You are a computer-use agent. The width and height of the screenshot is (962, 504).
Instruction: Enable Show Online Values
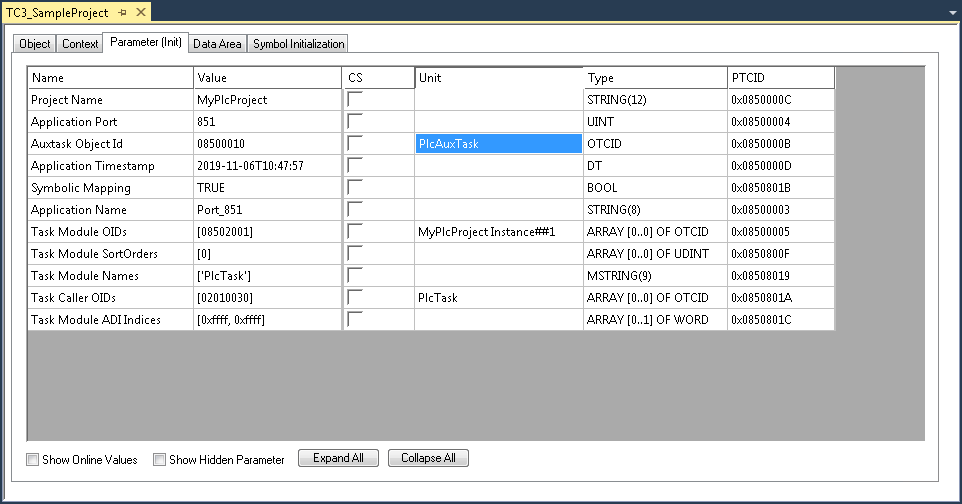coord(33,459)
